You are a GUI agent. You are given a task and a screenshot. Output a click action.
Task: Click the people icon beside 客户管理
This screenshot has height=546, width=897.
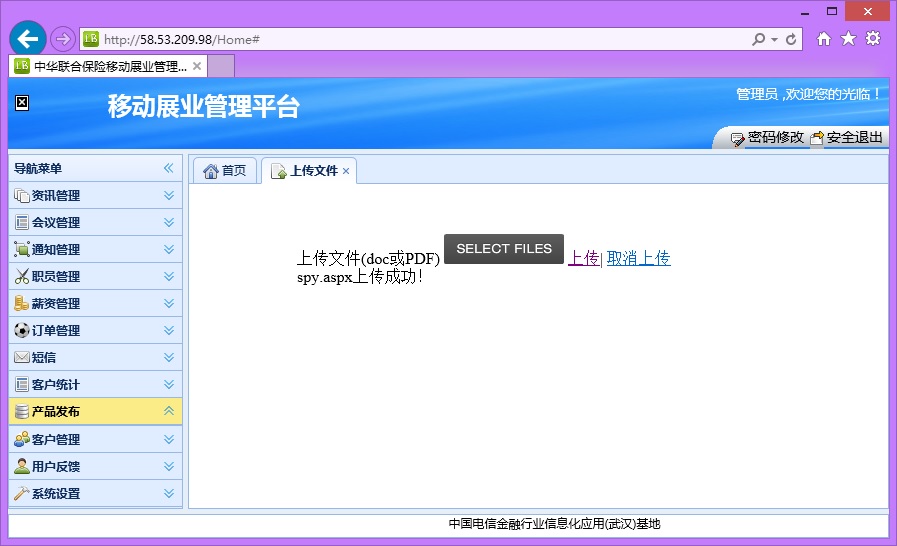coord(21,439)
